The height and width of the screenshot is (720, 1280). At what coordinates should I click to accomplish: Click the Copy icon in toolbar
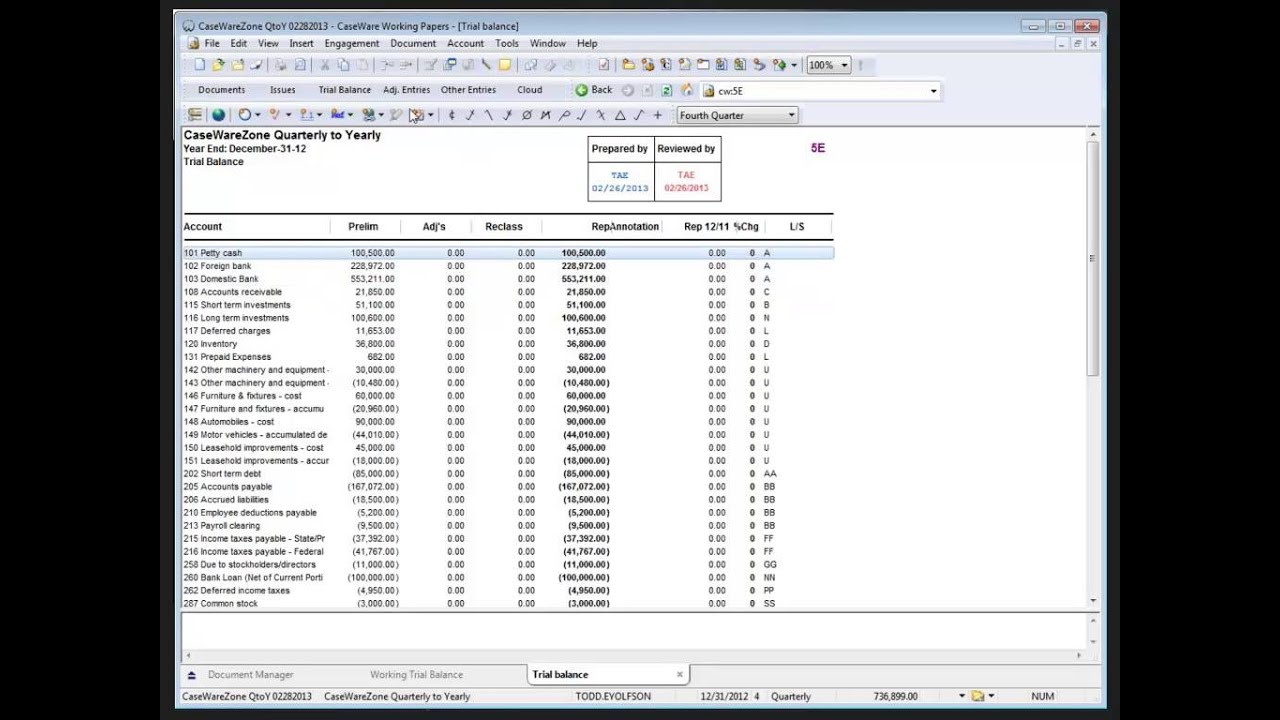coord(344,65)
